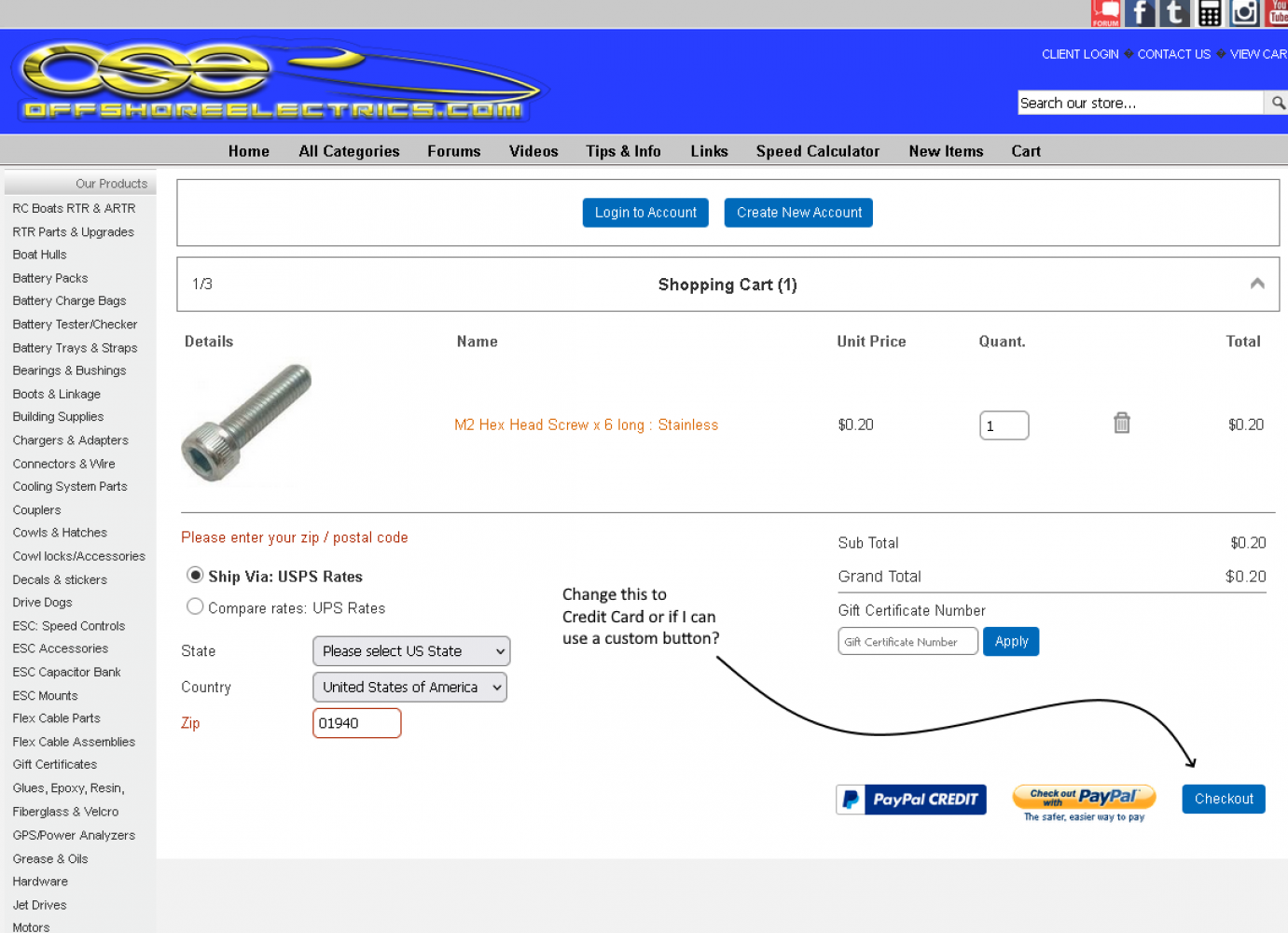The width and height of the screenshot is (1288, 933).
Task: Open the Forum icon in top bar
Action: point(1105,13)
